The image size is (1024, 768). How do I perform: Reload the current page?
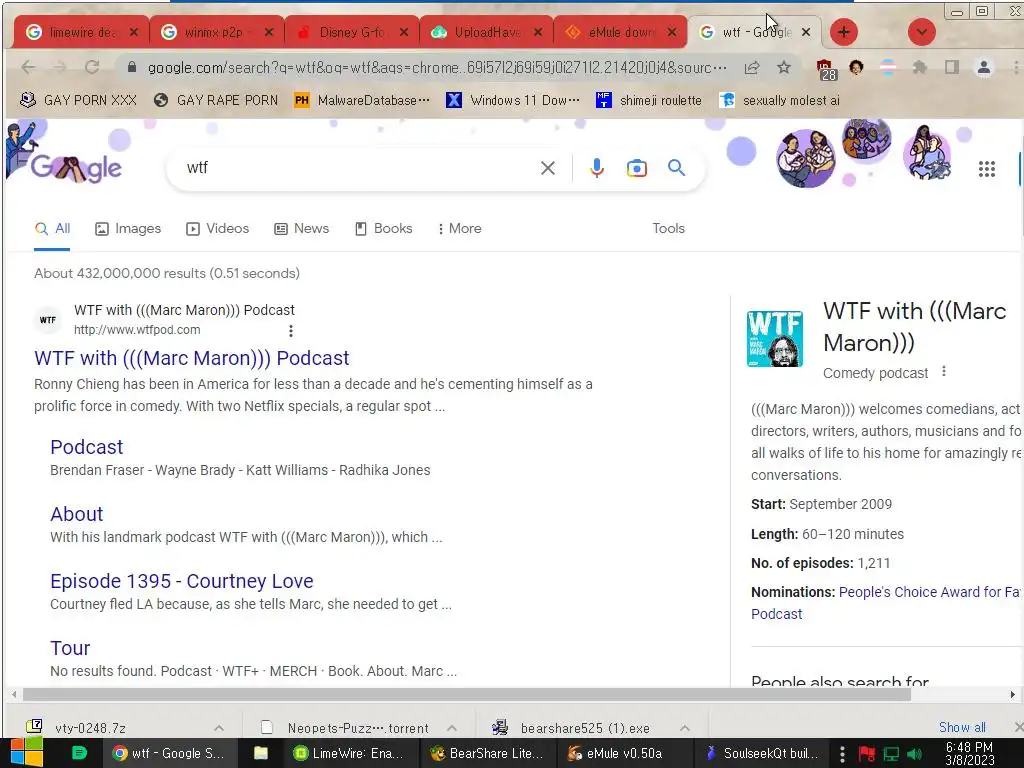coord(92,67)
